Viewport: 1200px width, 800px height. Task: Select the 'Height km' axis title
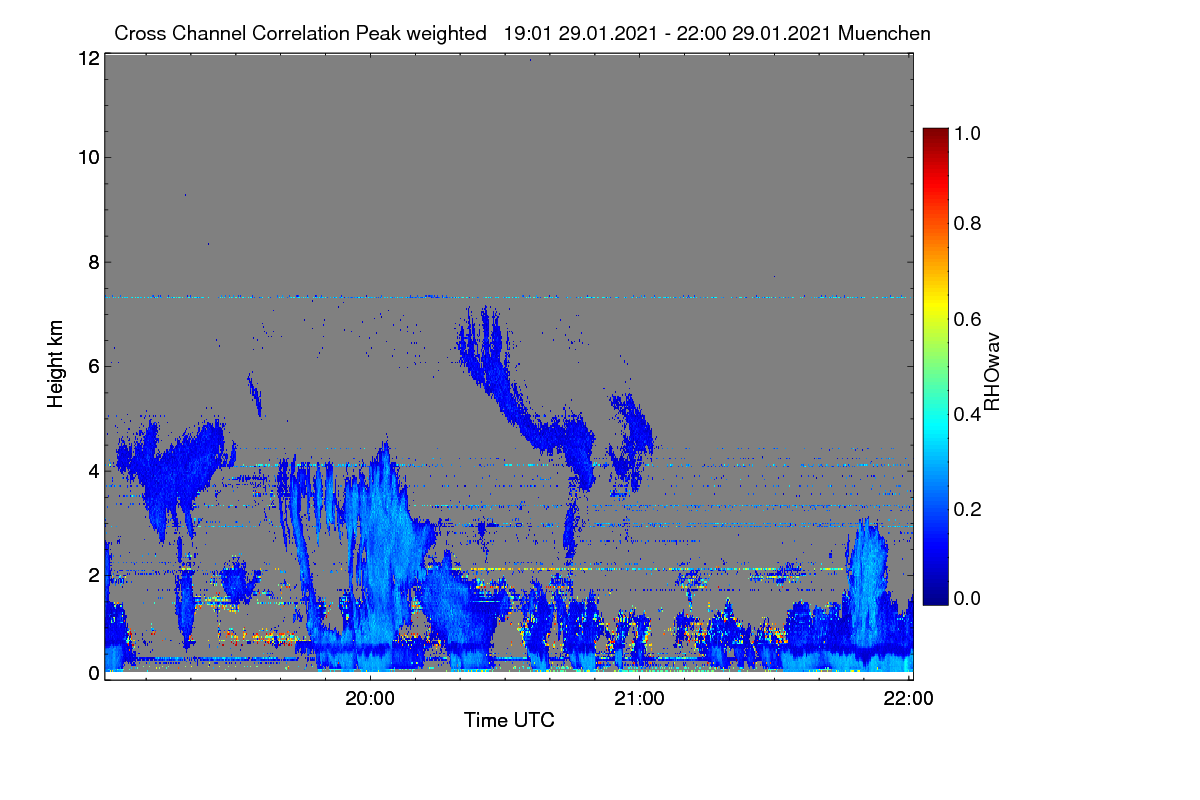(x=55, y=365)
